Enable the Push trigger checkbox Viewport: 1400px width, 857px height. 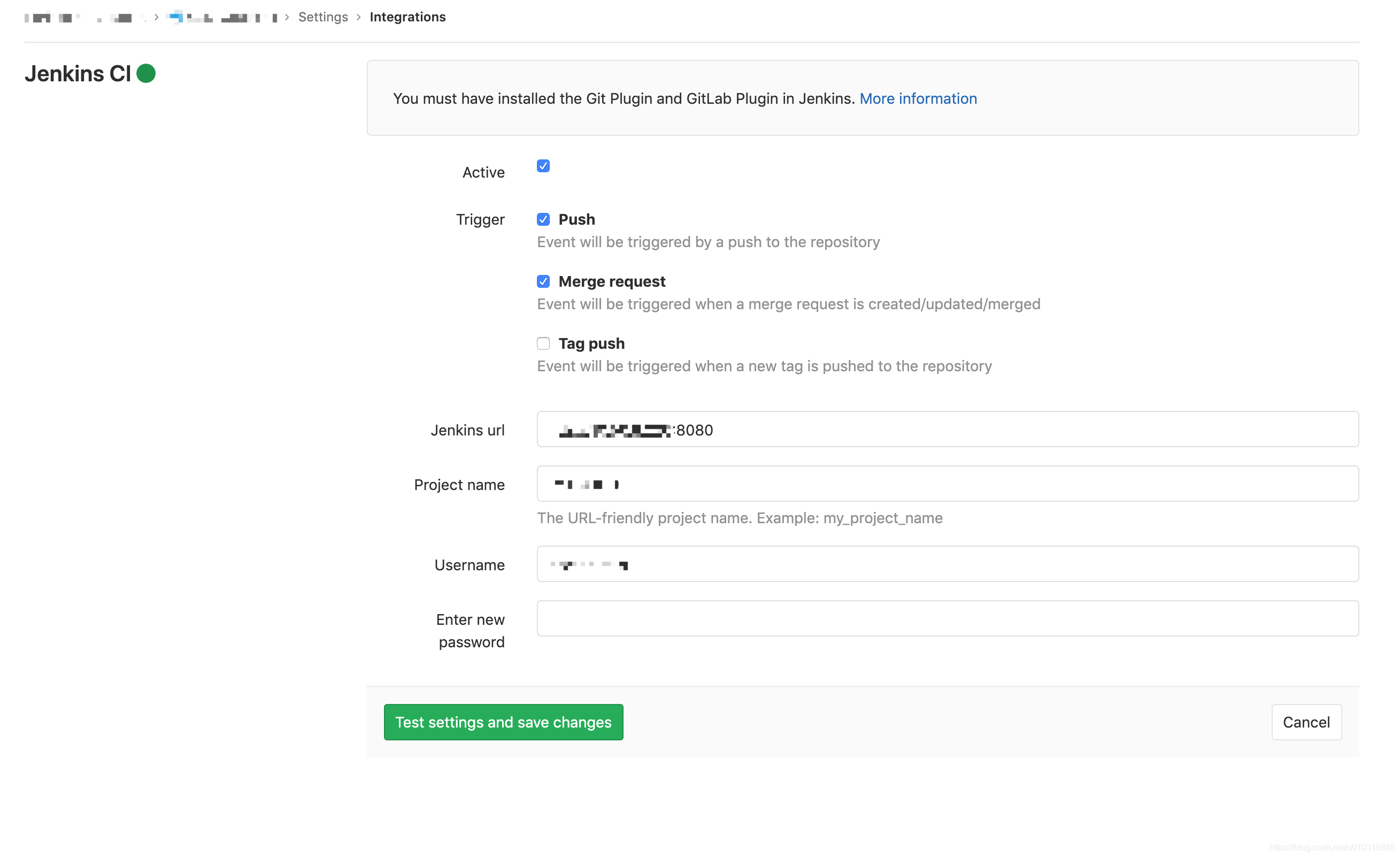click(x=544, y=219)
